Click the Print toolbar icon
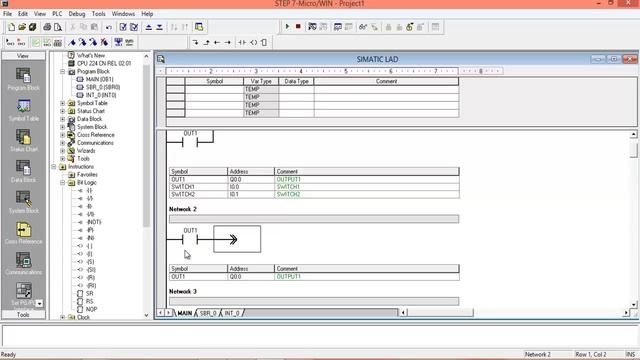The height and width of the screenshot is (360, 640). click(x=47, y=27)
